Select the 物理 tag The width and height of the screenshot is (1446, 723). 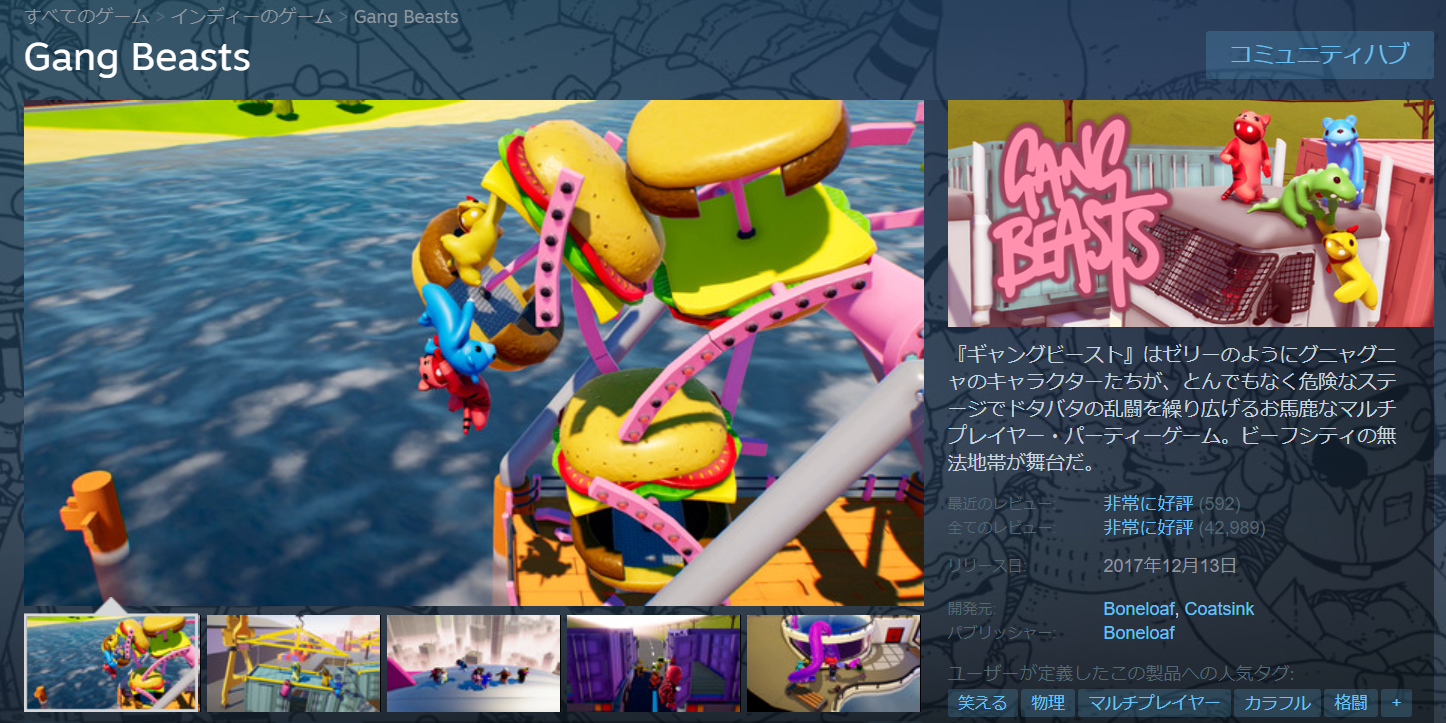click(1046, 703)
